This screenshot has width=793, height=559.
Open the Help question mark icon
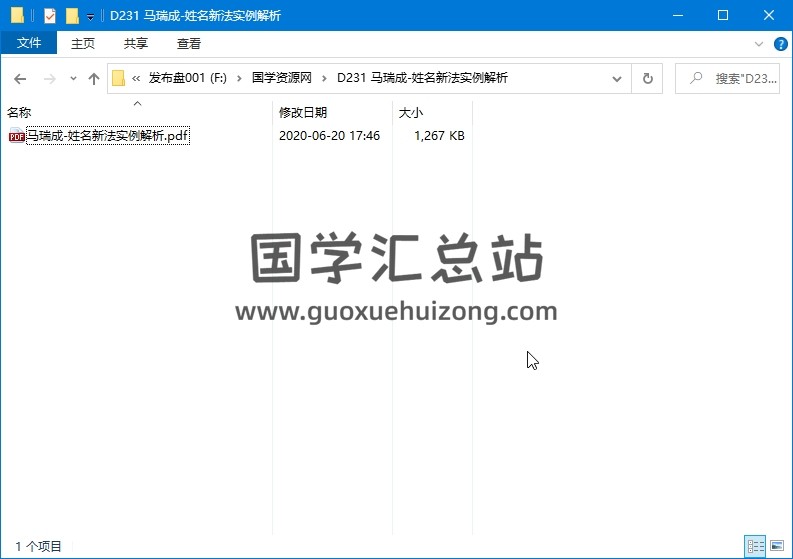780,44
